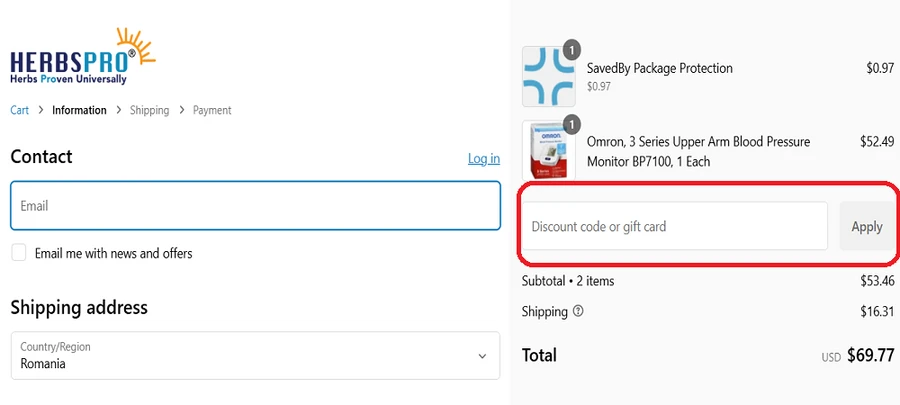This screenshot has width=900, height=405.
Task: Click the Shipping help question mark icon
Action: pyautogui.click(x=579, y=312)
